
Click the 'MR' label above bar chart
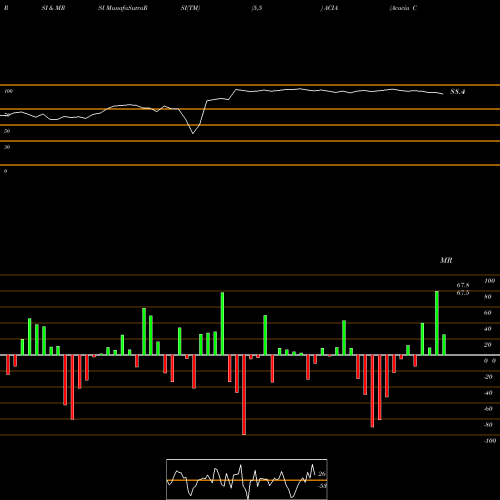pyautogui.click(x=446, y=260)
